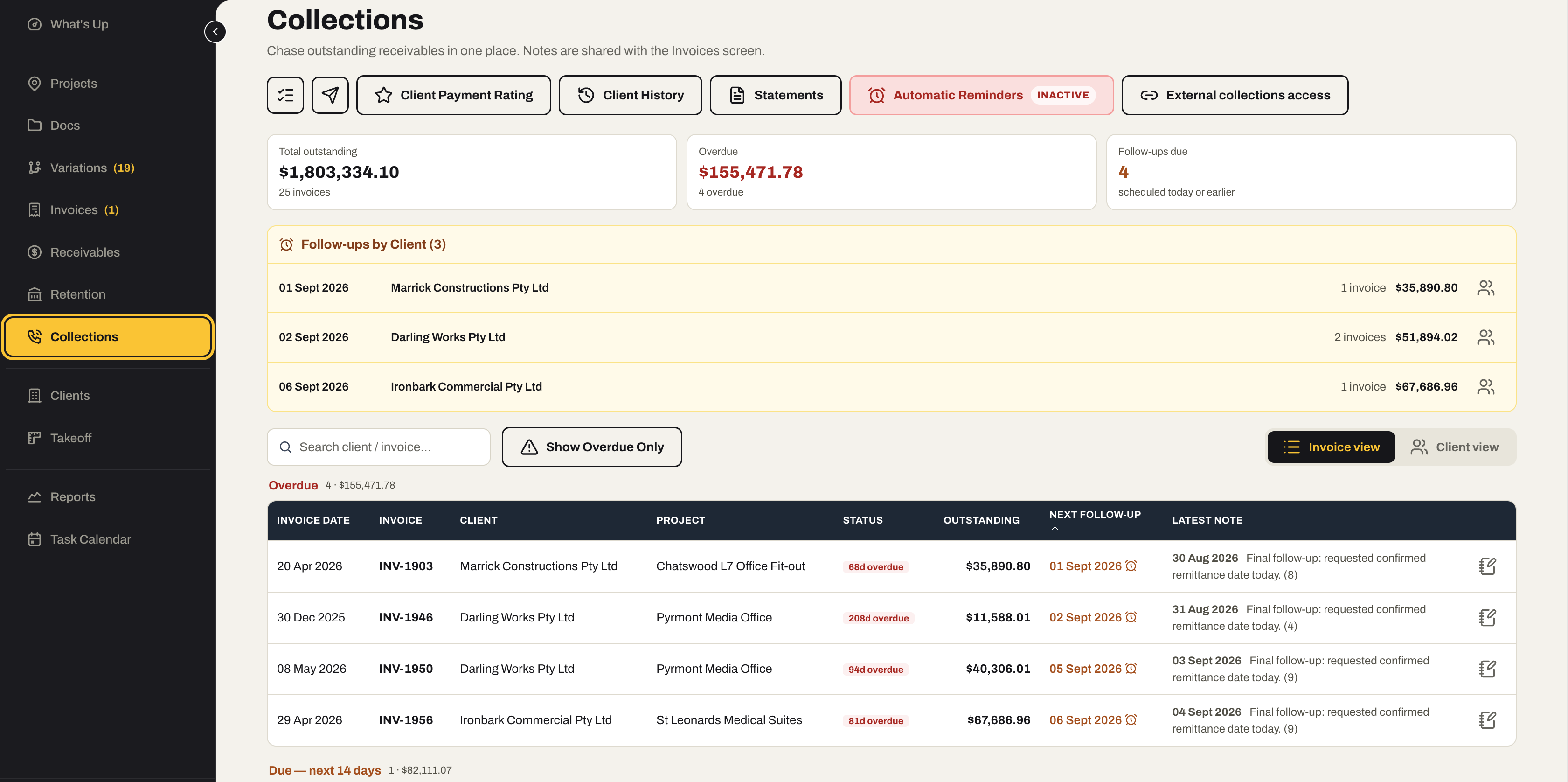This screenshot has height=782, width=1568.
Task: Open invoice INV-1956
Action: click(406, 720)
